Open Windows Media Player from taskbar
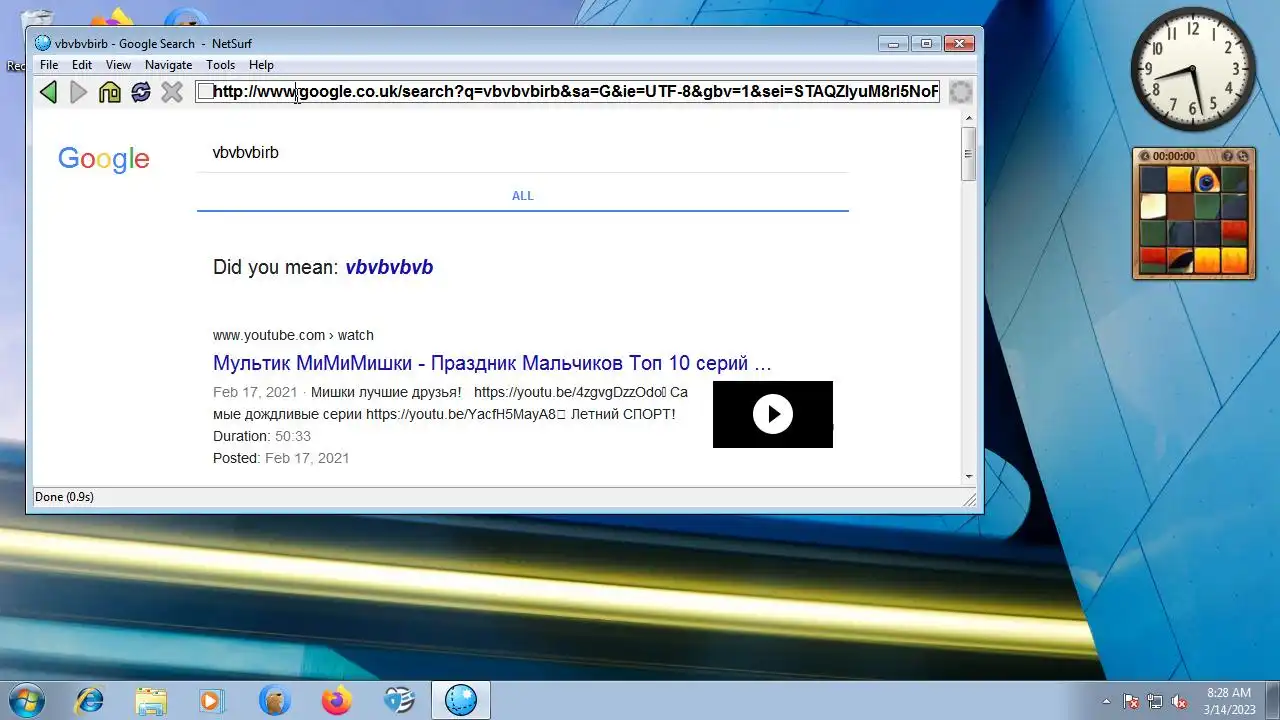Viewport: 1280px width, 720px height. tap(211, 700)
